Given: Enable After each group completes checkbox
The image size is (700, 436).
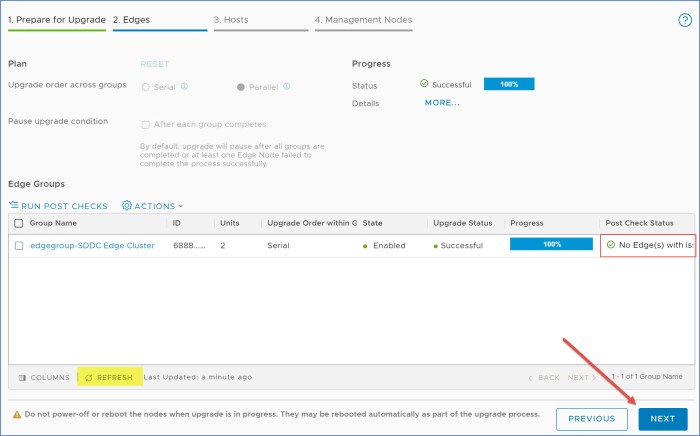Looking at the screenshot, I should pyautogui.click(x=146, y=125).
